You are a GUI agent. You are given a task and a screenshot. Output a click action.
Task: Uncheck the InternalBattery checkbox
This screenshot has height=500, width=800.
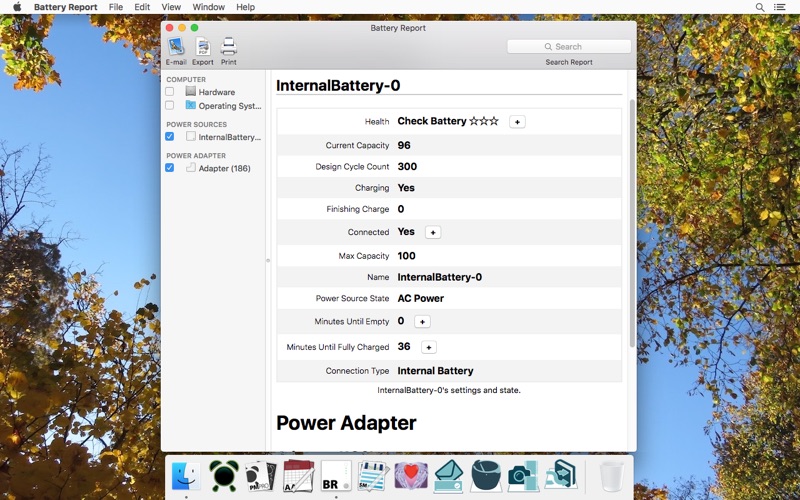click(x=169, y=136)
